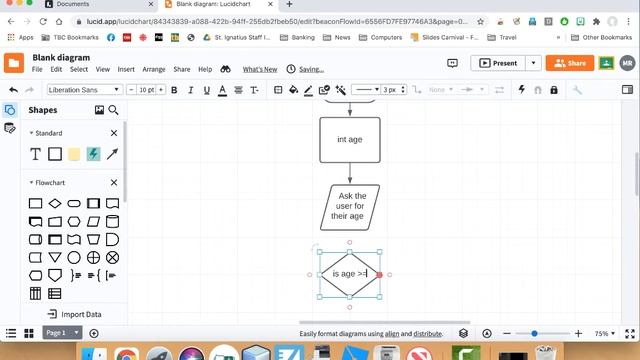Toggle the right side panel icon
640x360 pixels.
(x=627, y=89)
